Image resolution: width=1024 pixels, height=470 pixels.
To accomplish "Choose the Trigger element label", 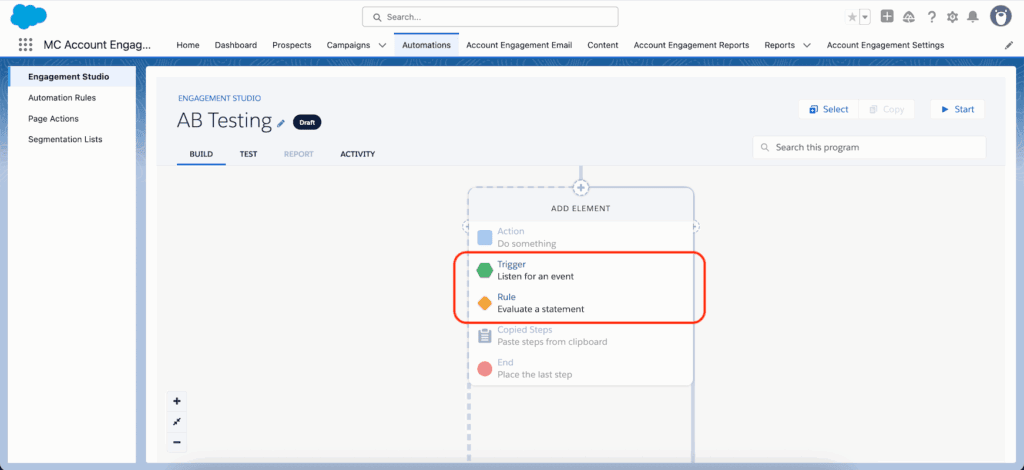I will click(511, 264).
